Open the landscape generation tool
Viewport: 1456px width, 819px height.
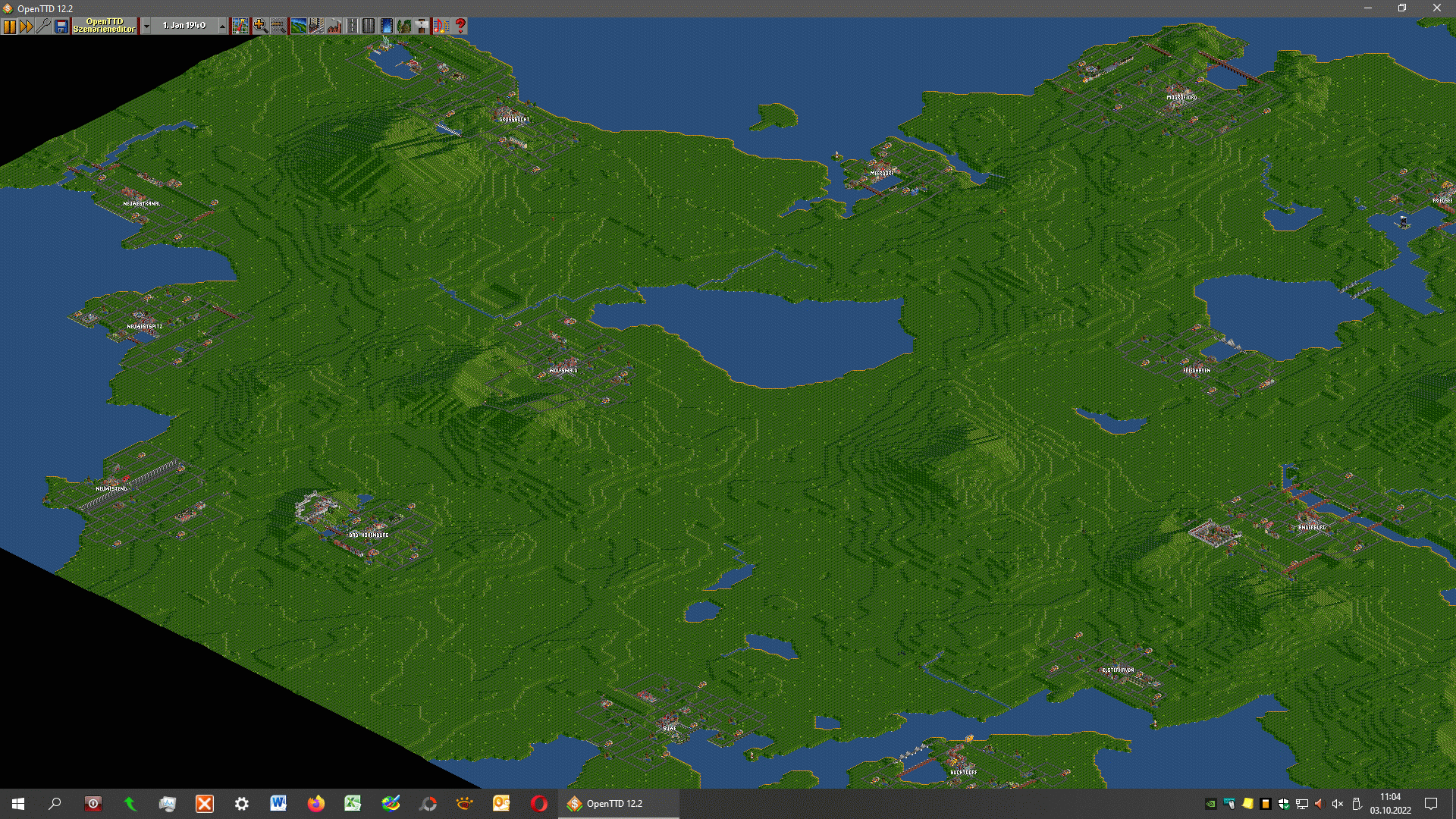pos(298,27)
